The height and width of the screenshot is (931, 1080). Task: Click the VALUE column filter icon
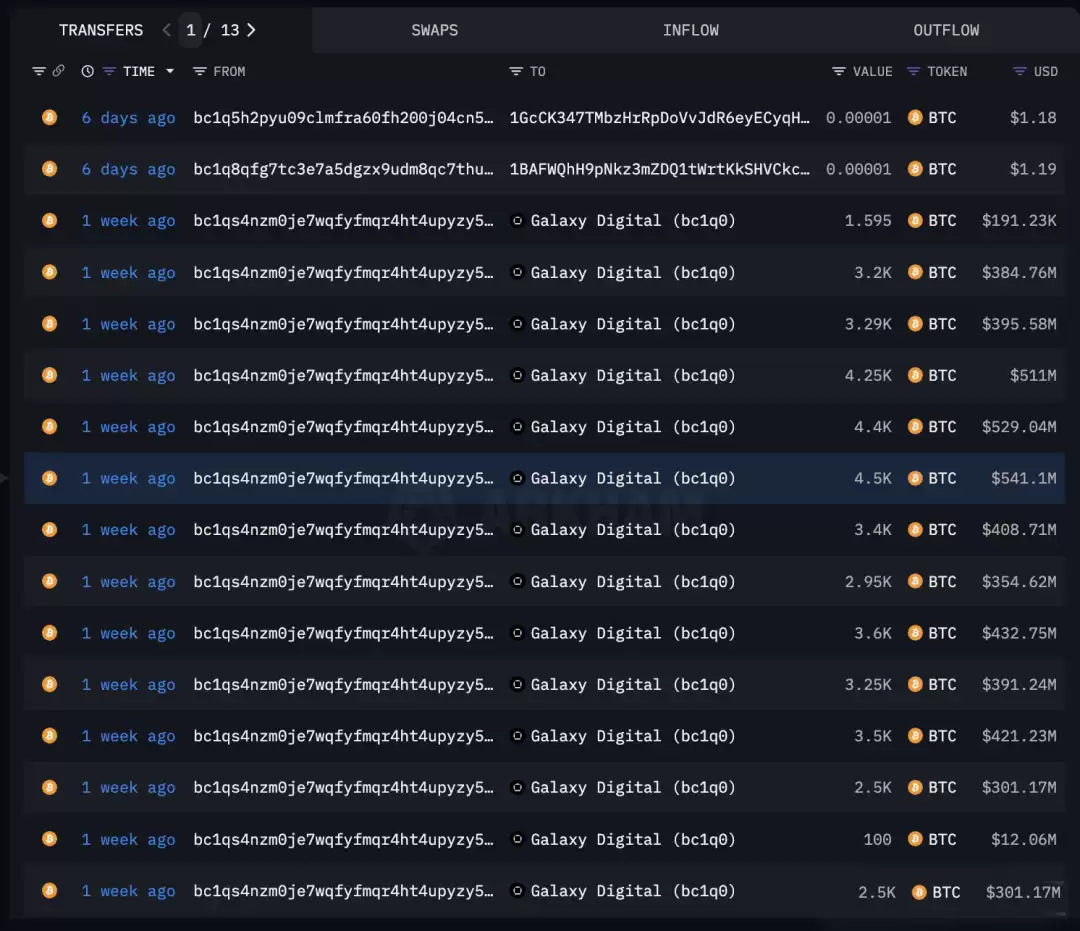pos(839,72)
